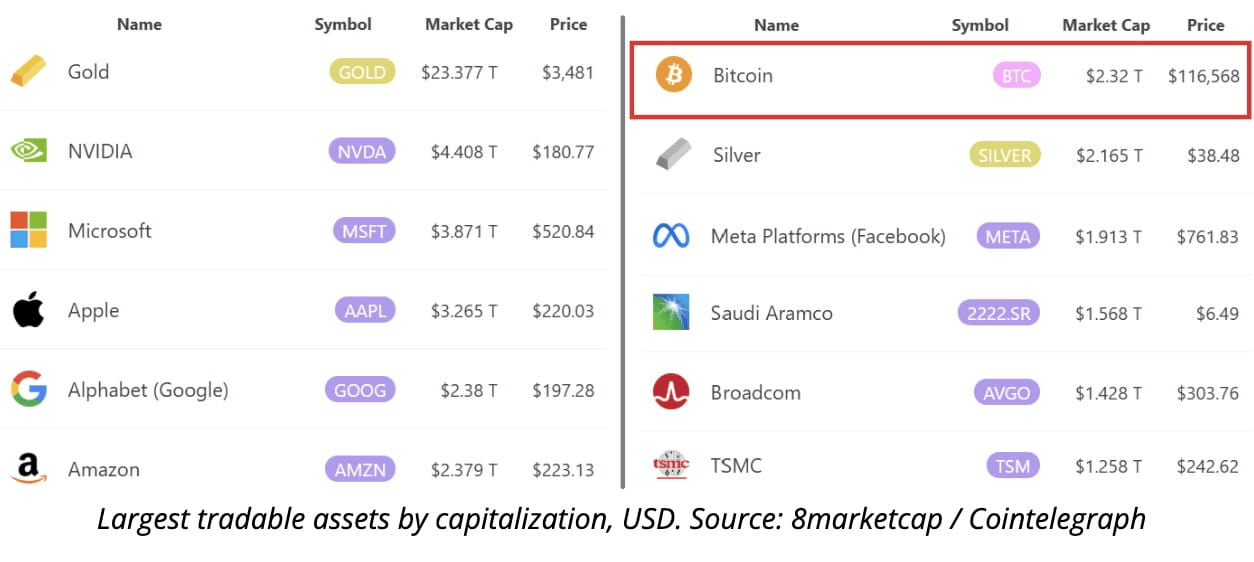Click the Amazon logo icon
This screenshot has width=1254, height=562.
tap(28, 468)
